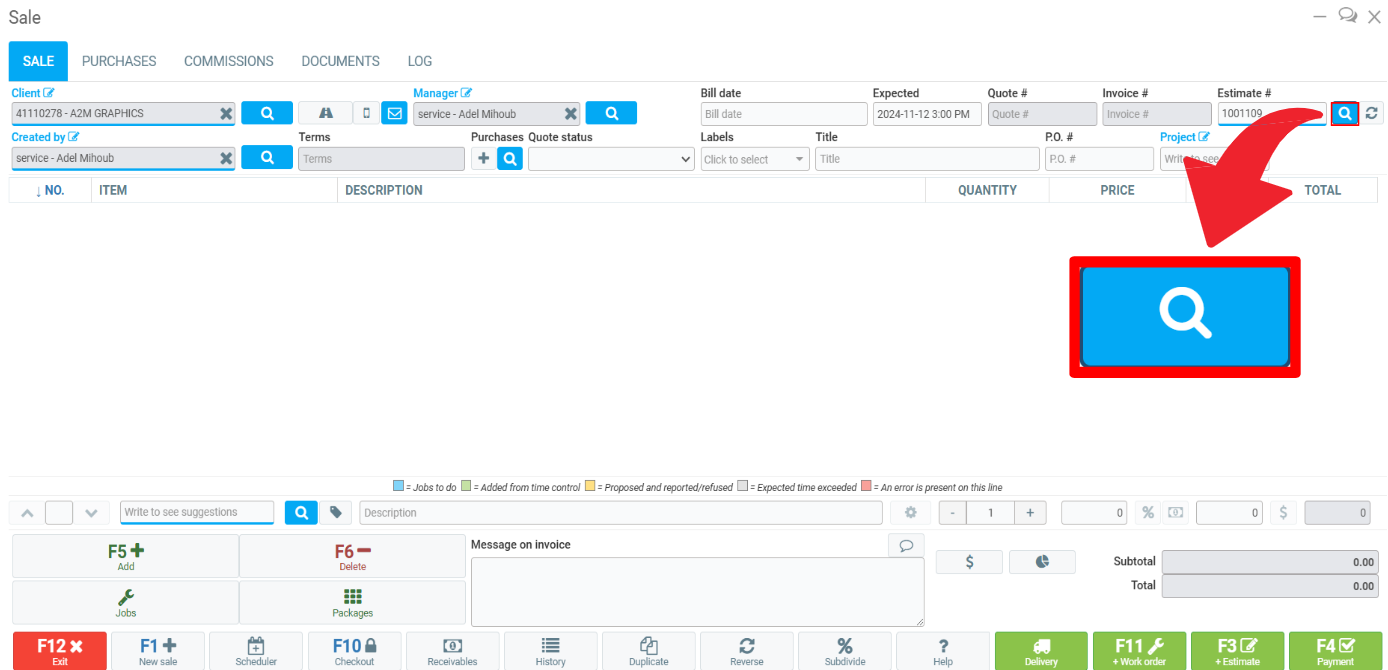Viewport: 1388px width, 670px height.
Task: Click into the Message on invoice text area
Action: [697, 591]
